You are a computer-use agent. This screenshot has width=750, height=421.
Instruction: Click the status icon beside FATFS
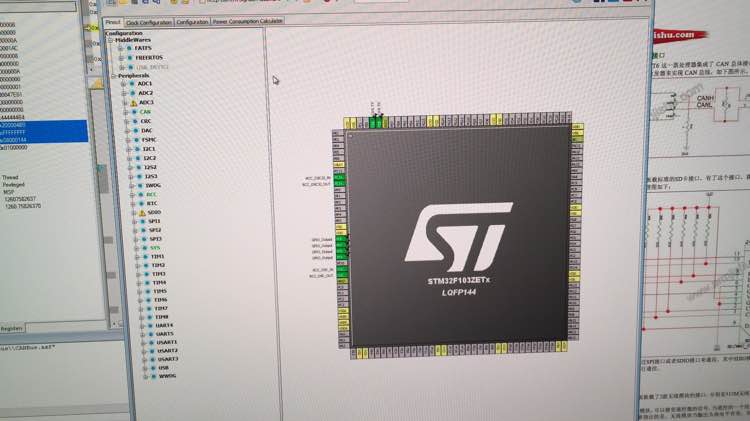[x=129, y=48]
